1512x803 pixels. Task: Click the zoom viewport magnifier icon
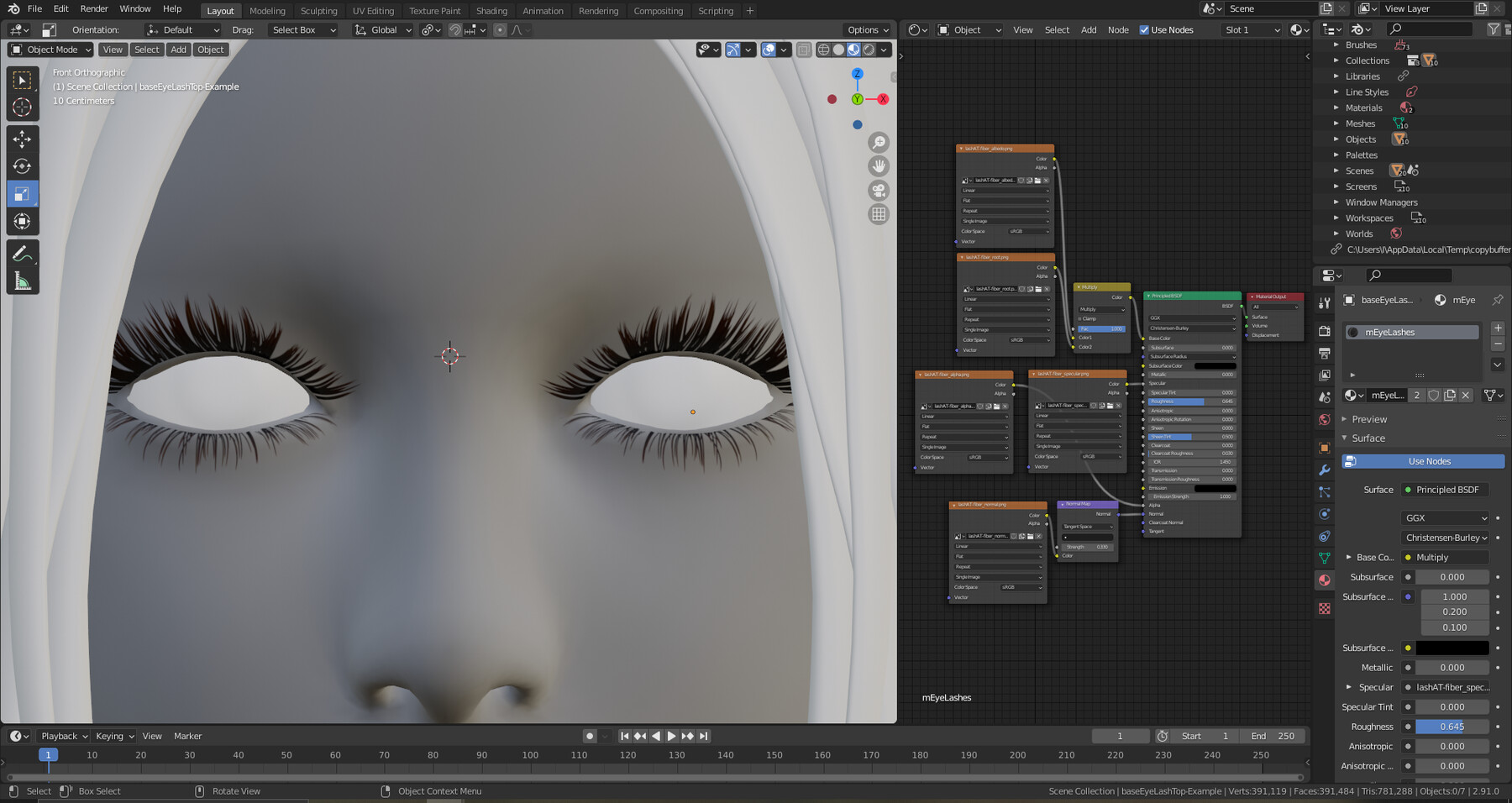(x=879, y=143)
